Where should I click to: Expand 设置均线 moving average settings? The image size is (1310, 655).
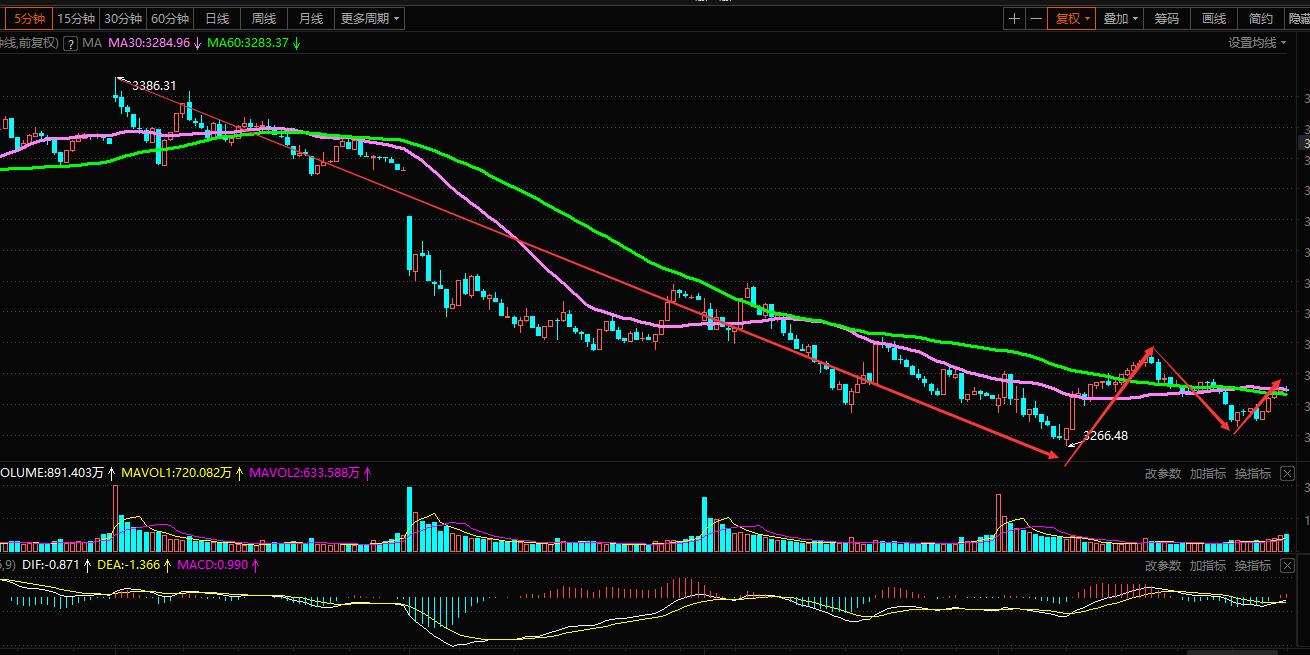[x=1257, y=43]
